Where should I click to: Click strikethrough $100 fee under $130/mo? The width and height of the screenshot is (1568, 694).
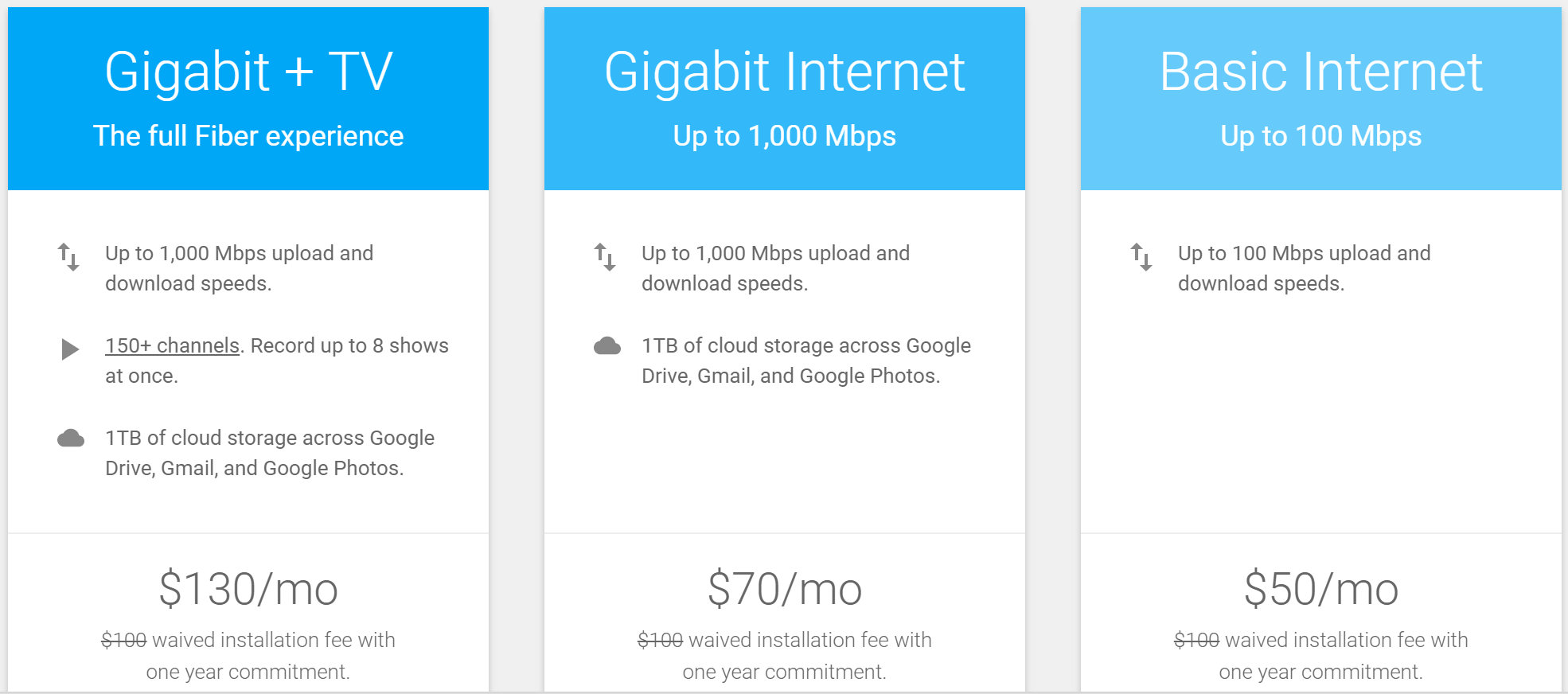pyautogui.click(x=124, y=640)
